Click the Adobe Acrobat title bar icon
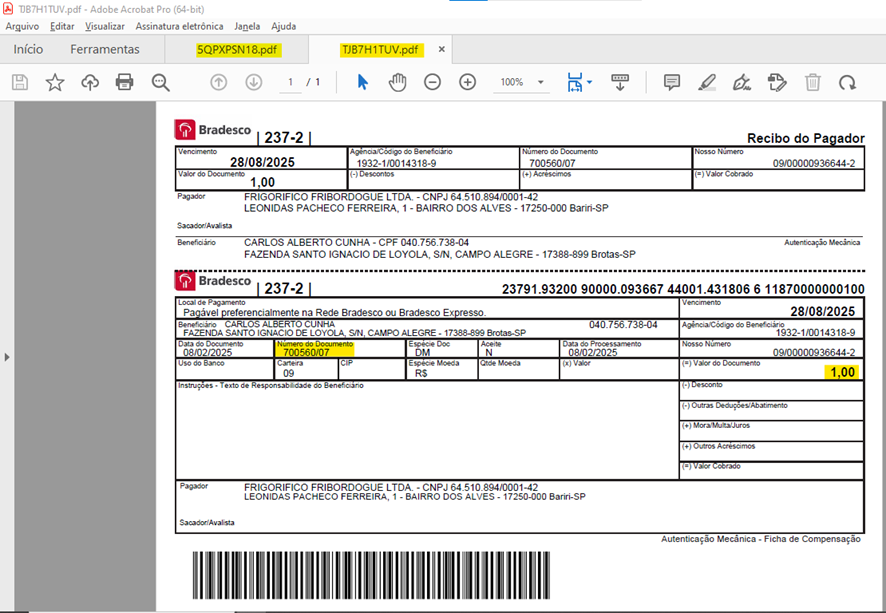Image resolution: width=886 pixels, height=613 pixels. point(8,9)
